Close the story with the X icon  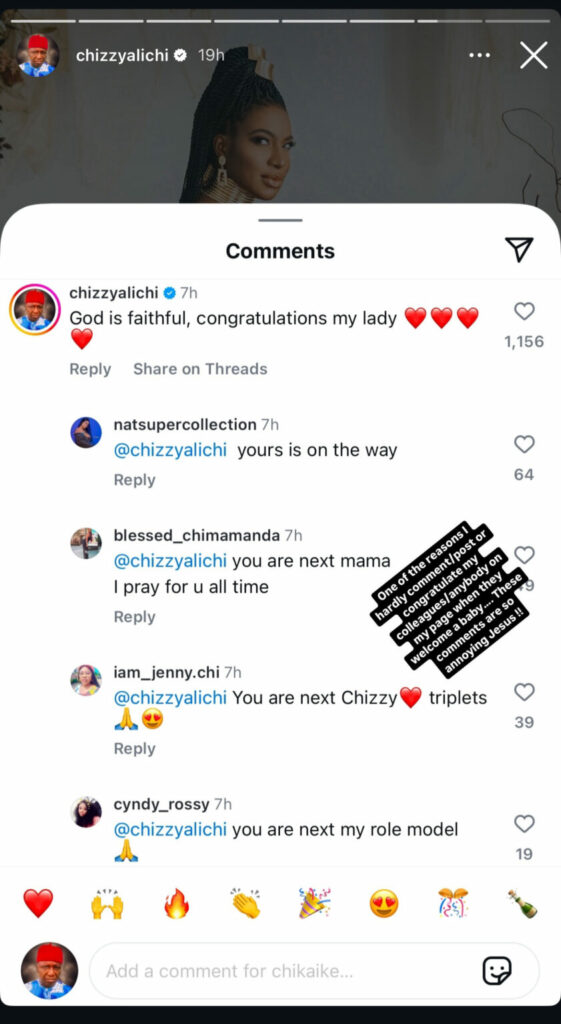(534, 56)
